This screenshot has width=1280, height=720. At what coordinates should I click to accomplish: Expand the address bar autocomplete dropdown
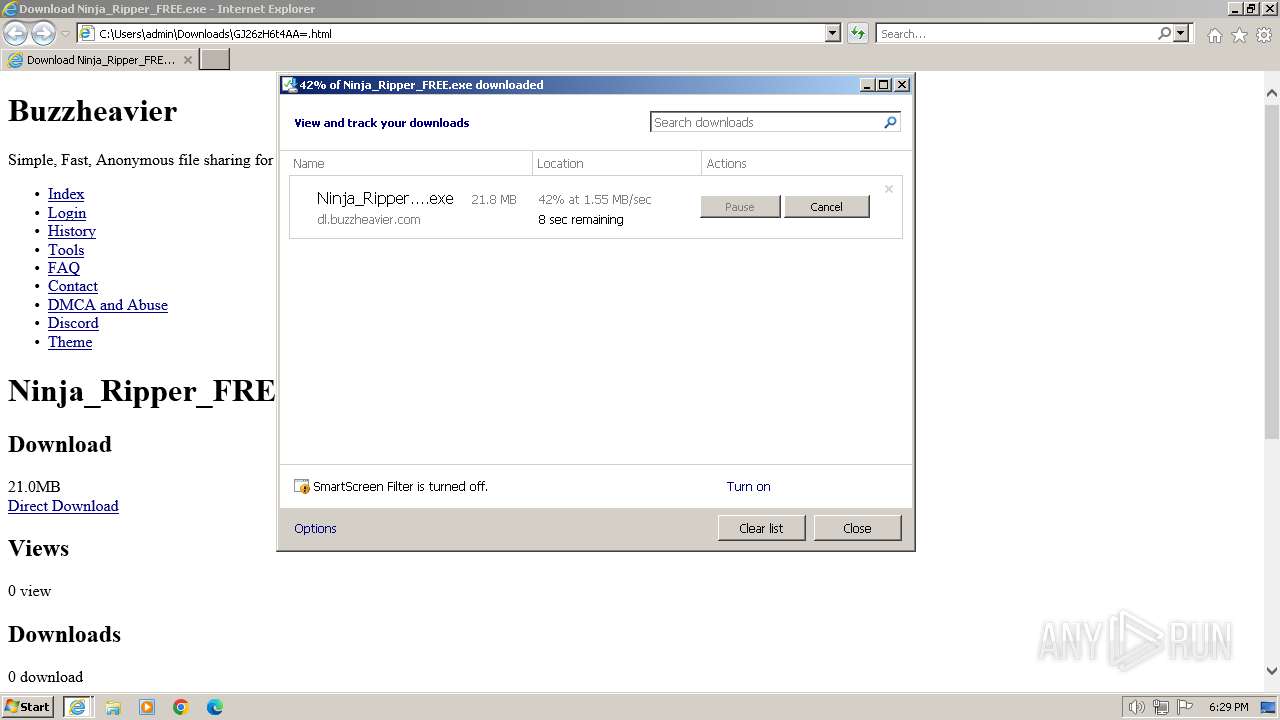pos(833,33)
